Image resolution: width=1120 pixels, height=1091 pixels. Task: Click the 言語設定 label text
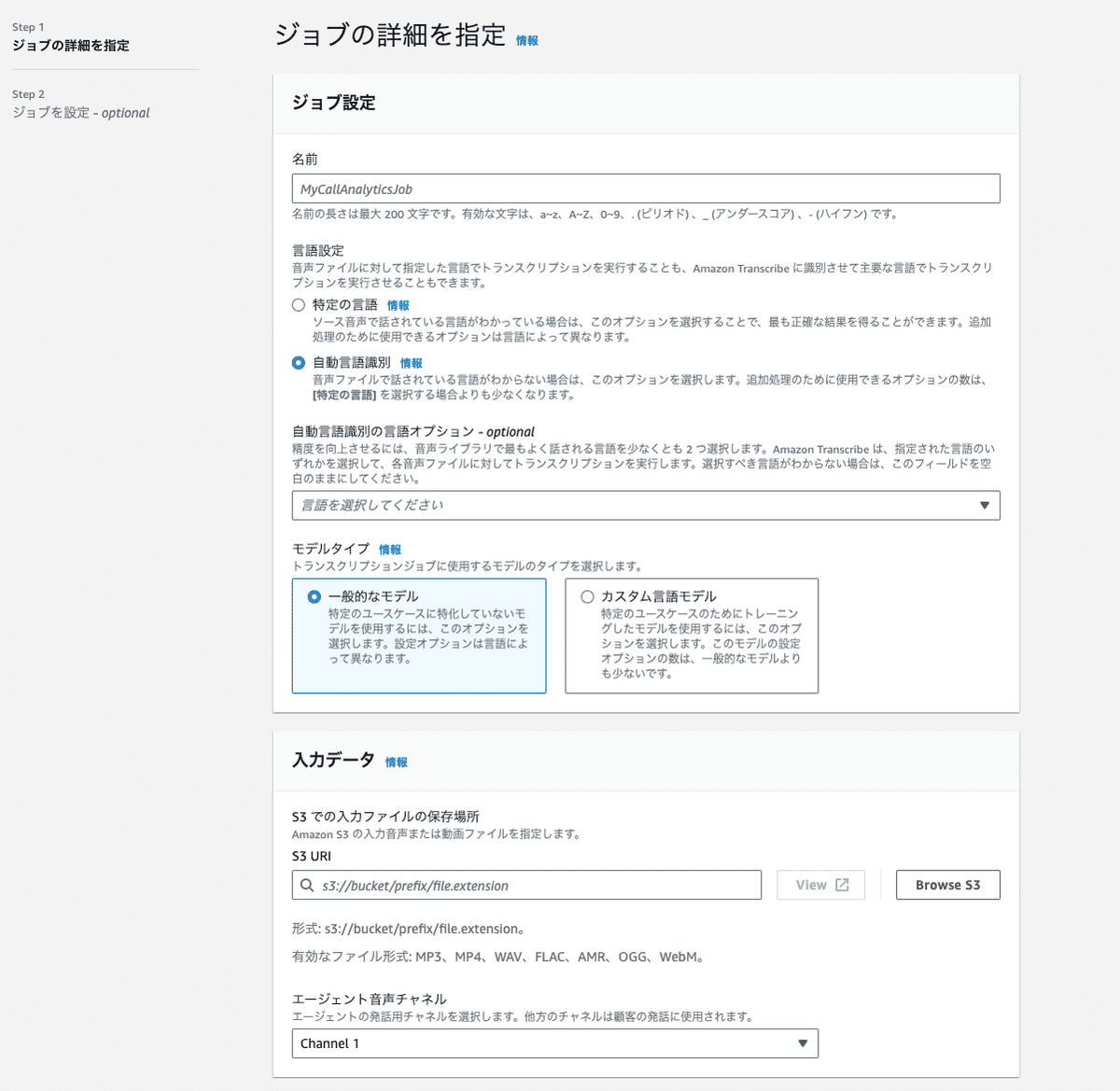pyautogui.click(x=318, y=250)
